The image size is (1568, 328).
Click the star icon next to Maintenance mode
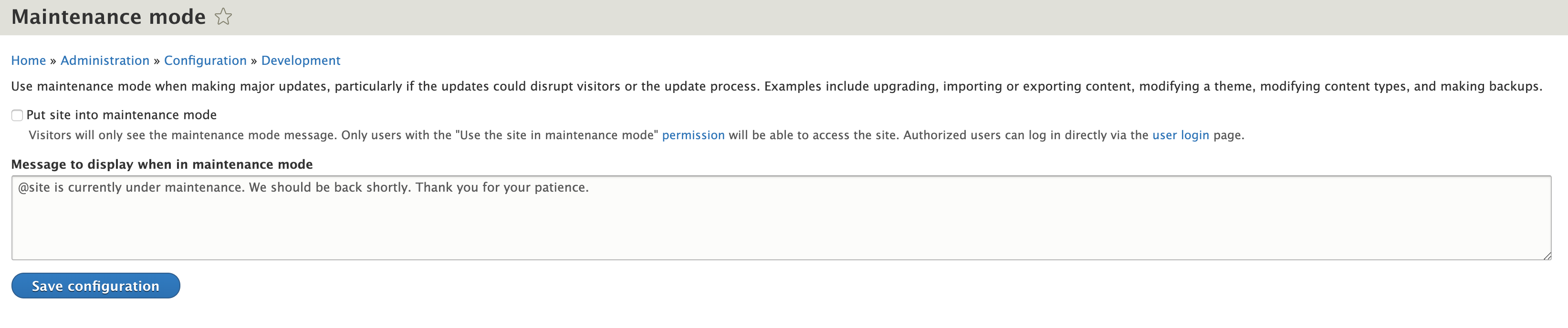point(224,17)
